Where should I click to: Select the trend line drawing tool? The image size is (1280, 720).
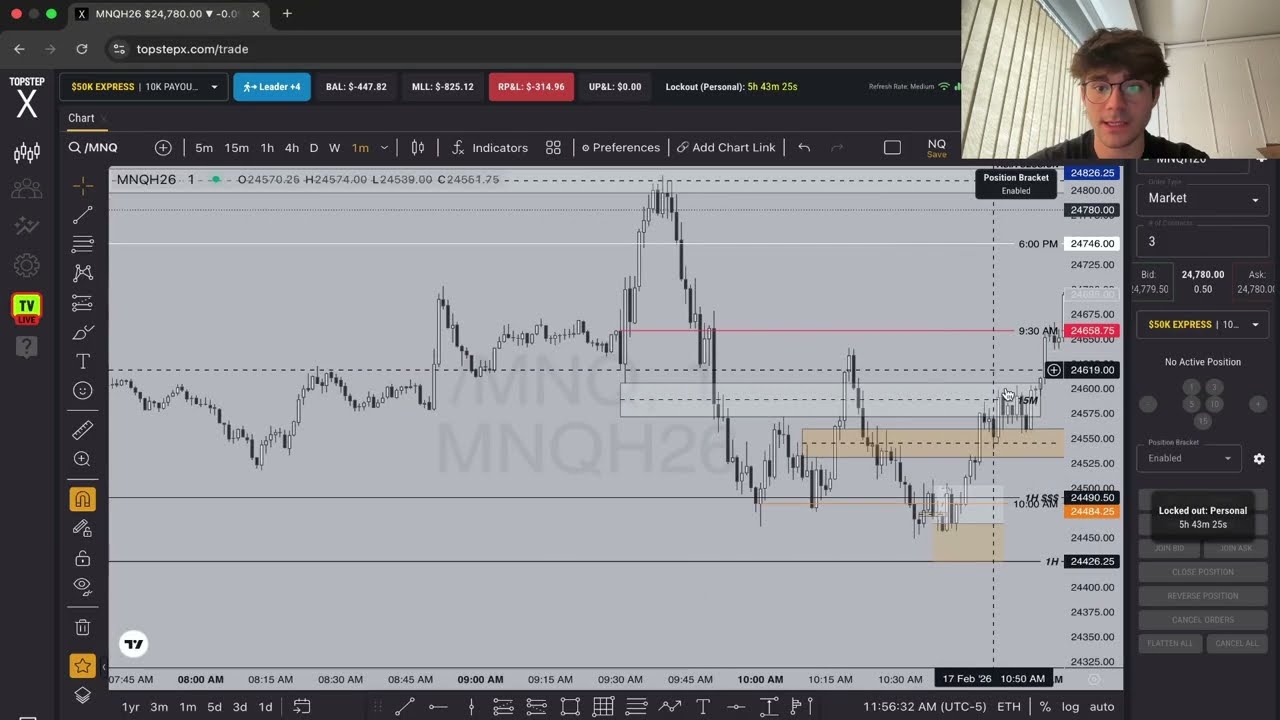83,215
